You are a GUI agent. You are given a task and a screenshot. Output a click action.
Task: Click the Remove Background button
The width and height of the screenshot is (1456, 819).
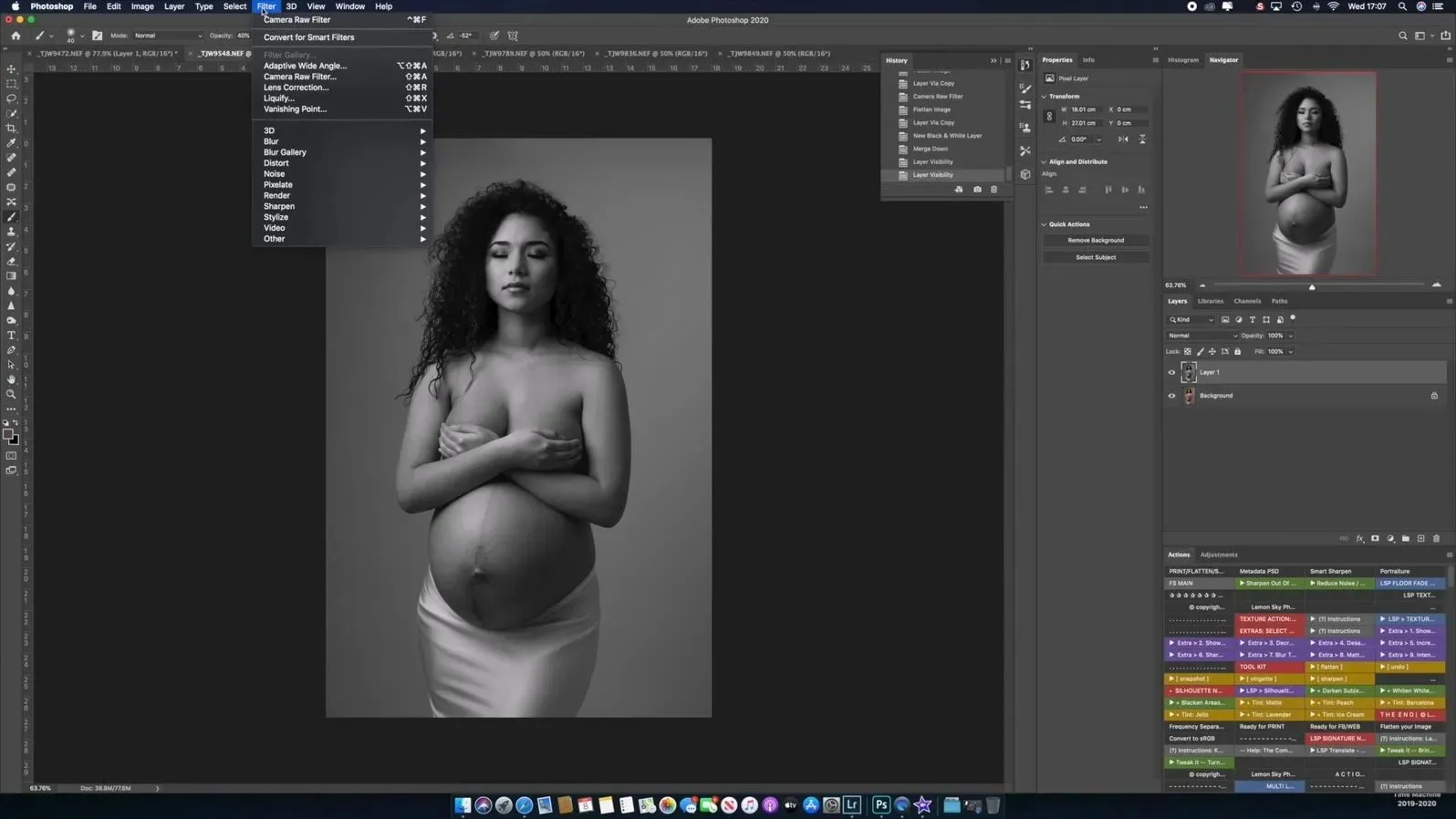(1096, 240)
